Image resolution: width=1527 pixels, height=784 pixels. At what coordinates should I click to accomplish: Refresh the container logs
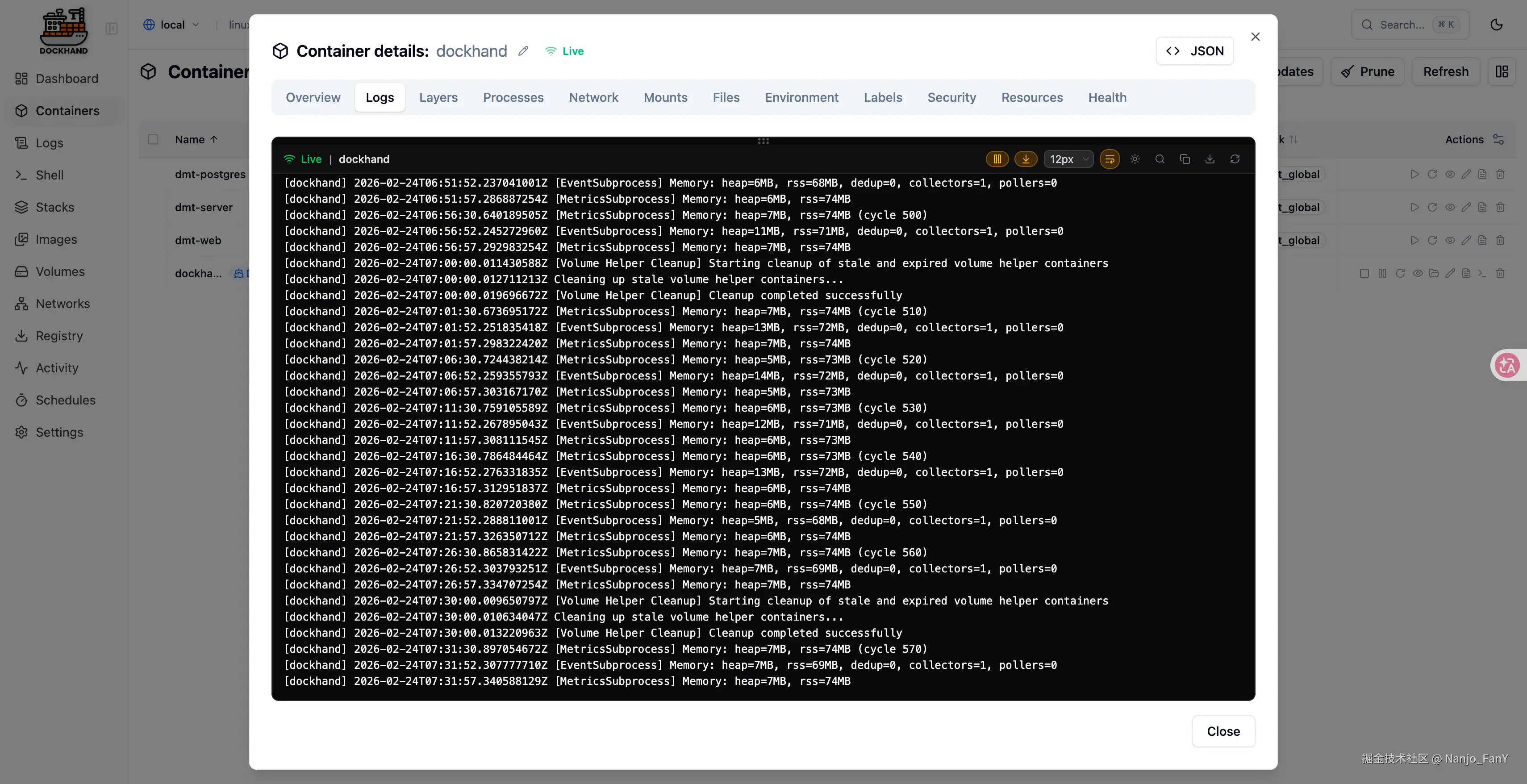1235,159
